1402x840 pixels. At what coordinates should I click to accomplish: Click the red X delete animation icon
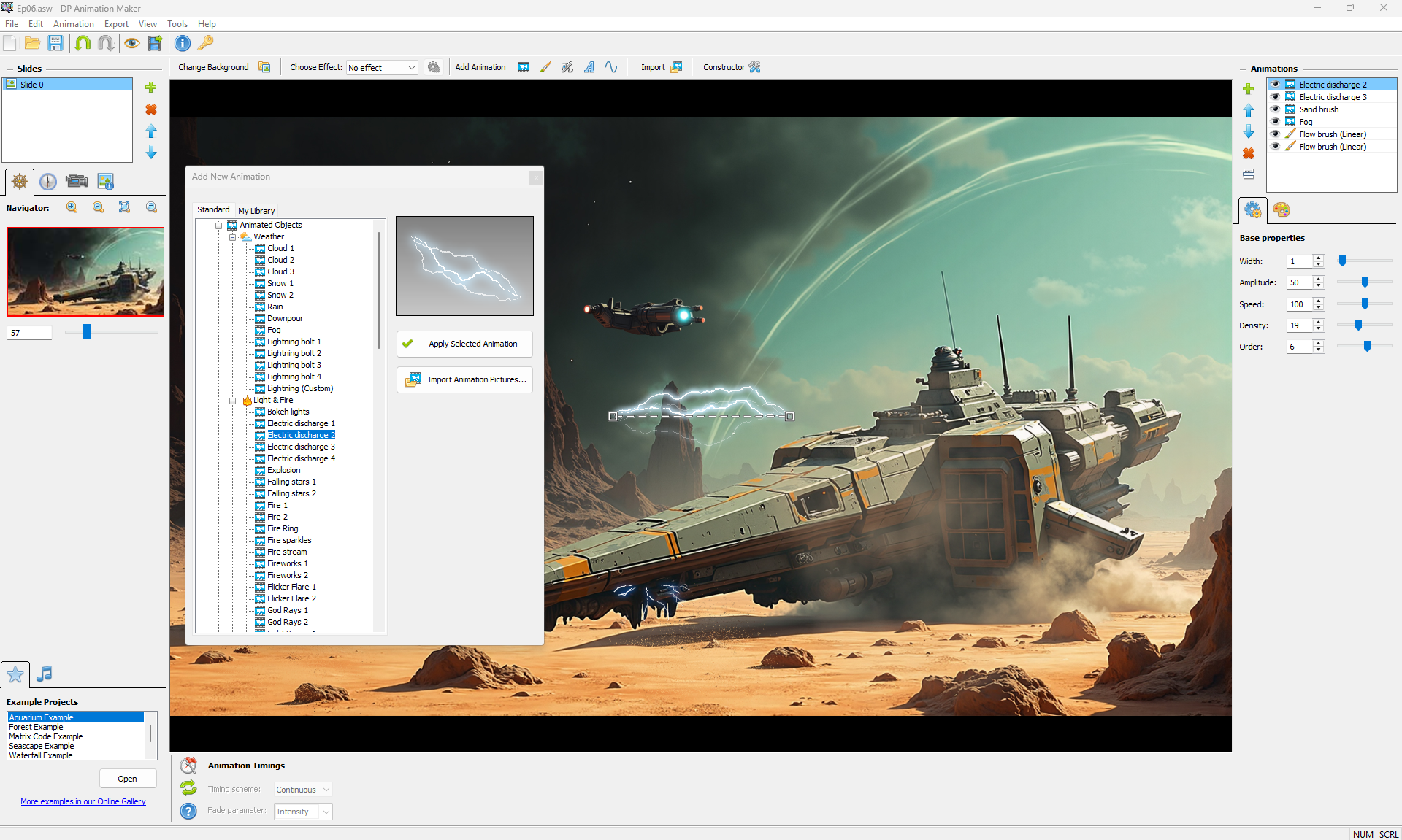pyautogui.click(x=1249, y=153)
